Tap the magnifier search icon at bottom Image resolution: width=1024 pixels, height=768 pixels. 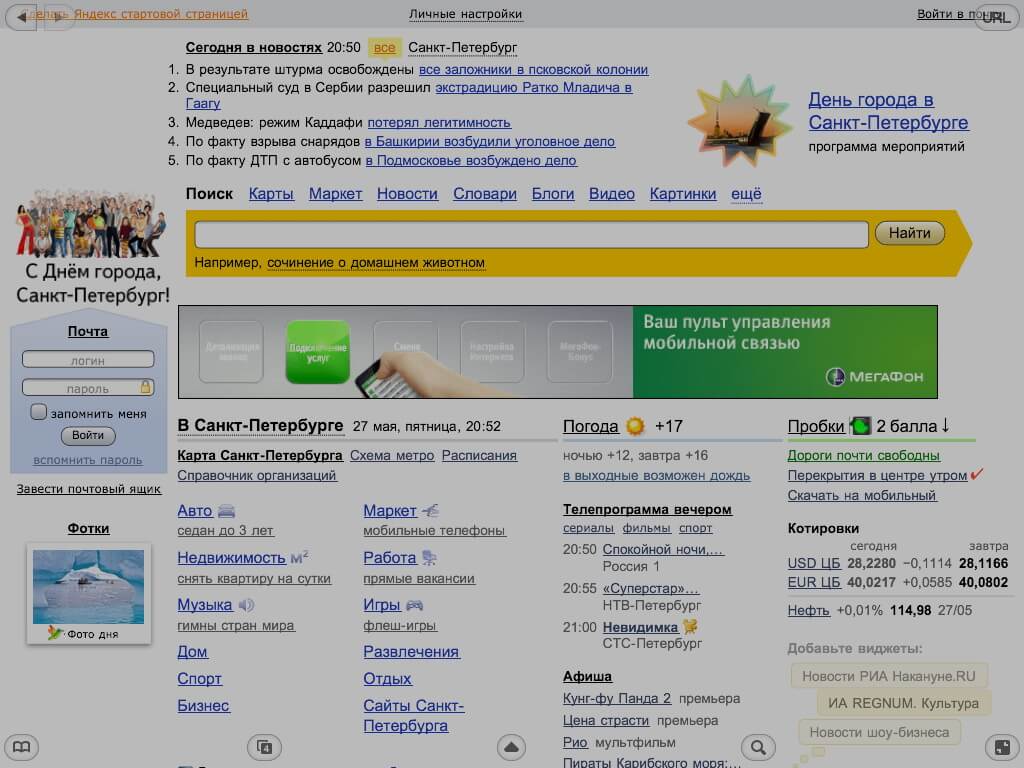click(758, 746)
